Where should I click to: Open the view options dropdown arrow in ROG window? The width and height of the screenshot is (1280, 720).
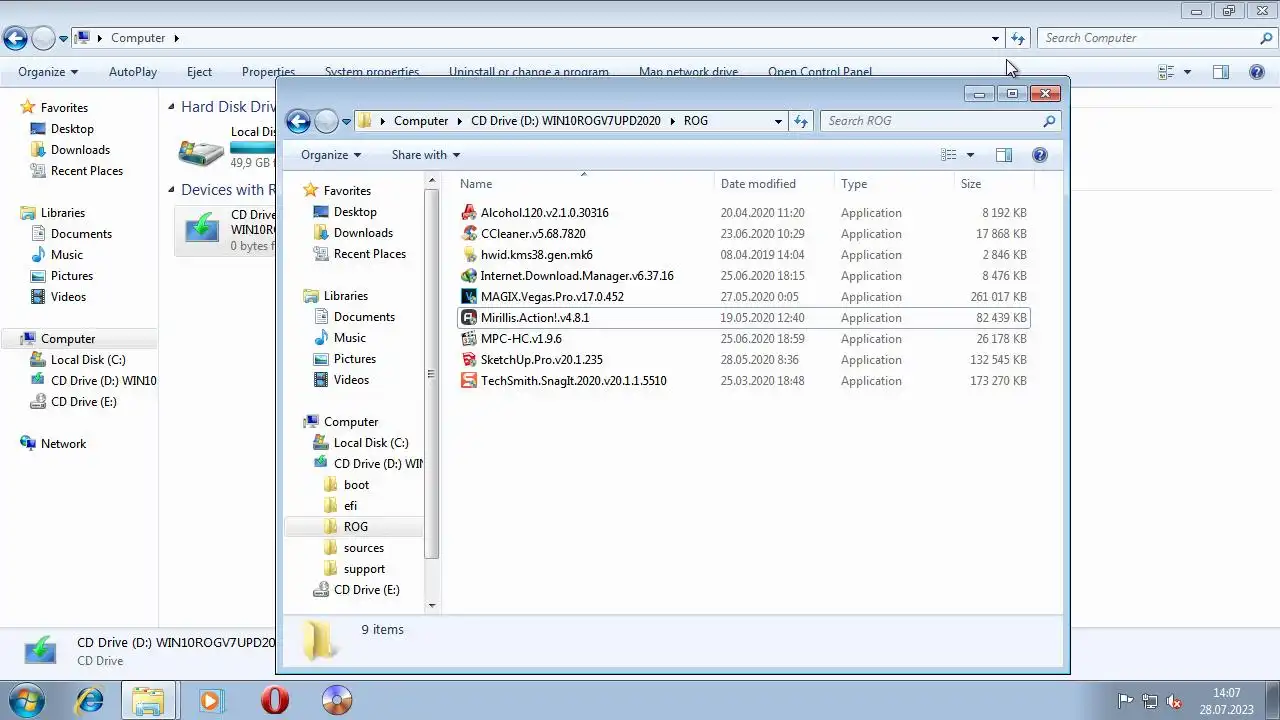(x=970, y=155)
